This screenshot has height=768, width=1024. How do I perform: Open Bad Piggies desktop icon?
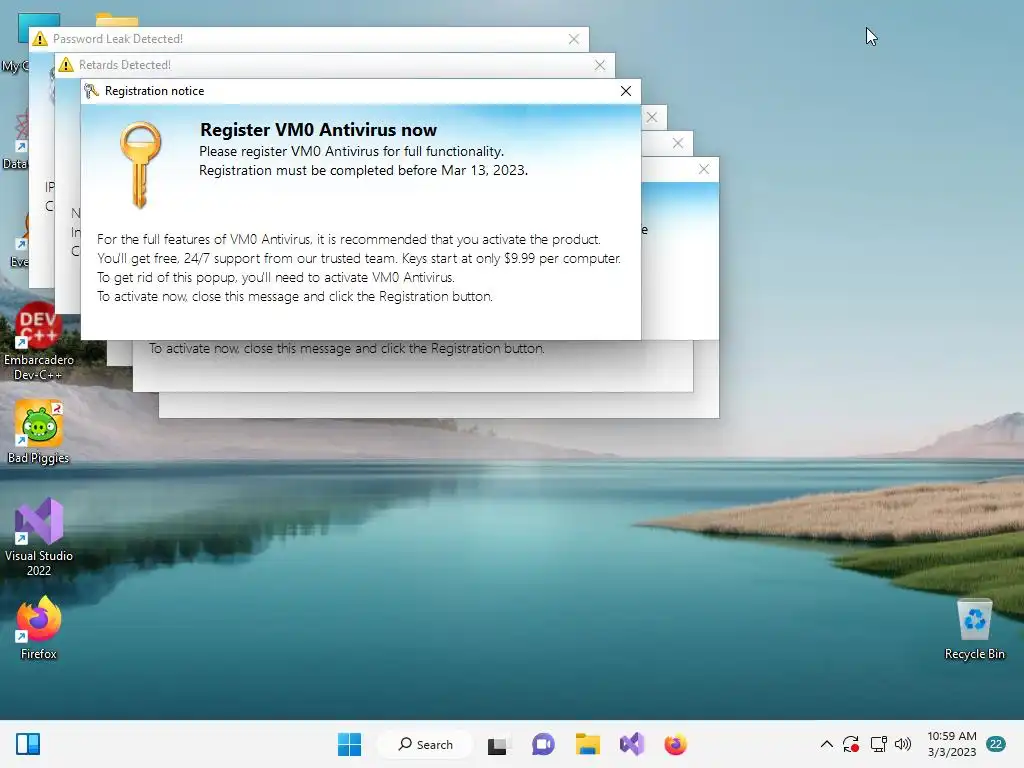(x=39, y=432)
